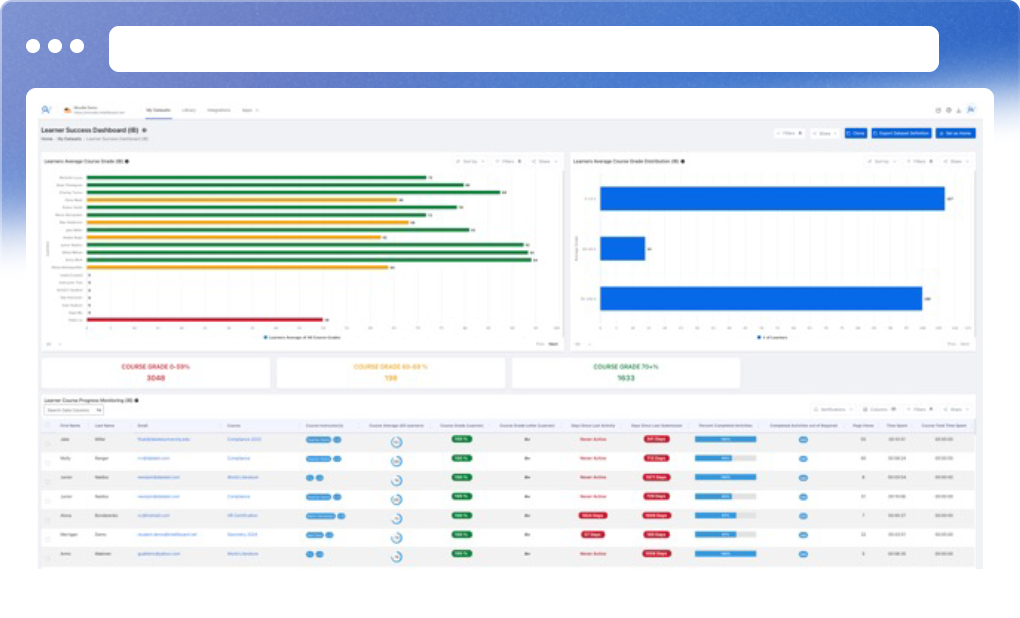Click the First Name column header
The image size is (1020, 618).
pos(70,426)
